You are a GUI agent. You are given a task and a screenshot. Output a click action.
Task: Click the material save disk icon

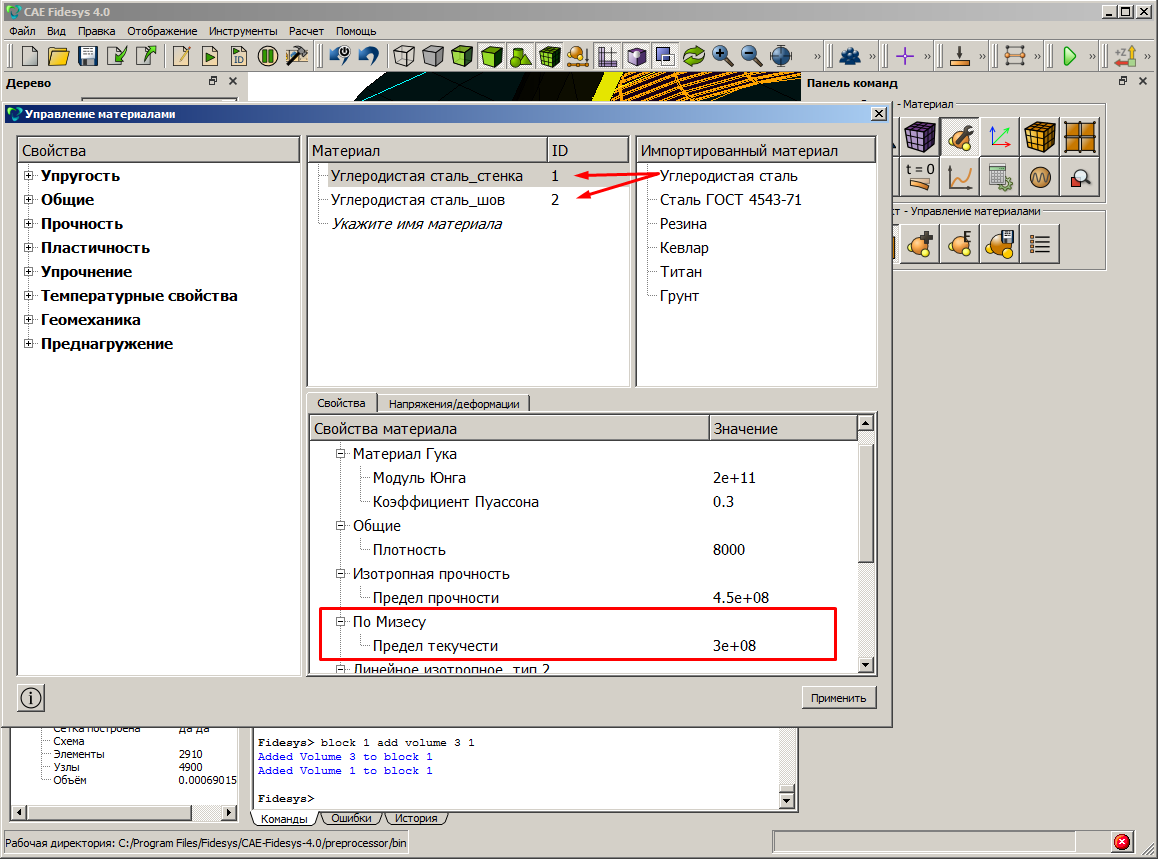[1000, 244]
